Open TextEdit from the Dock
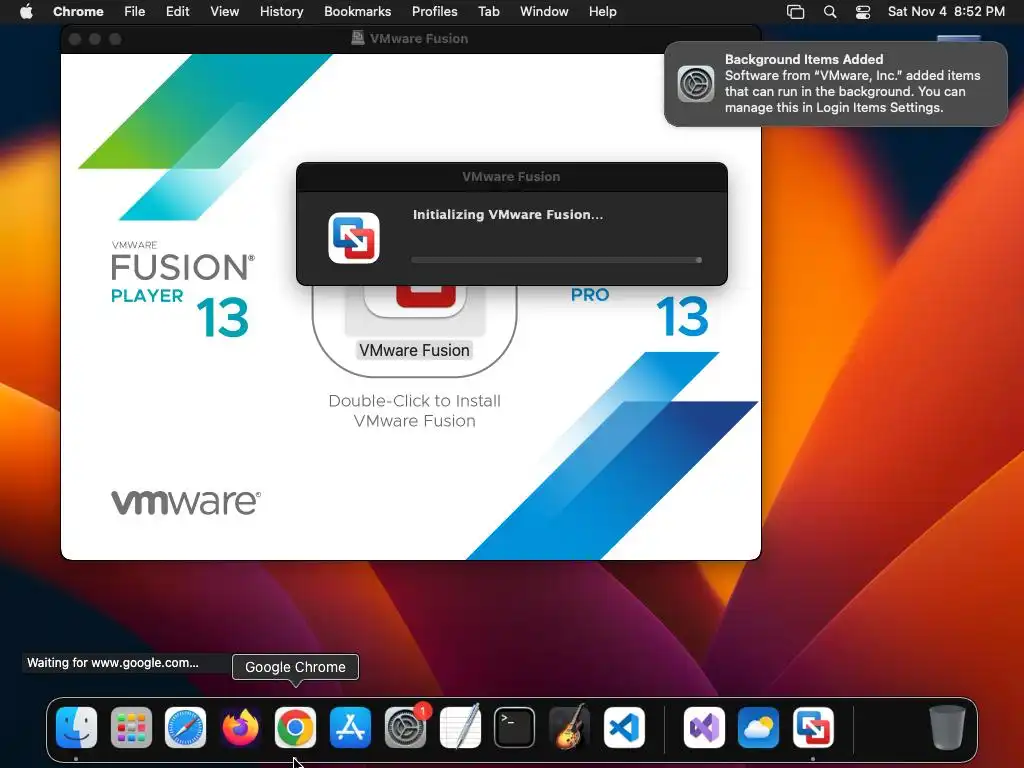This screenshot has height=768, width=1024. tap(460, 727)
